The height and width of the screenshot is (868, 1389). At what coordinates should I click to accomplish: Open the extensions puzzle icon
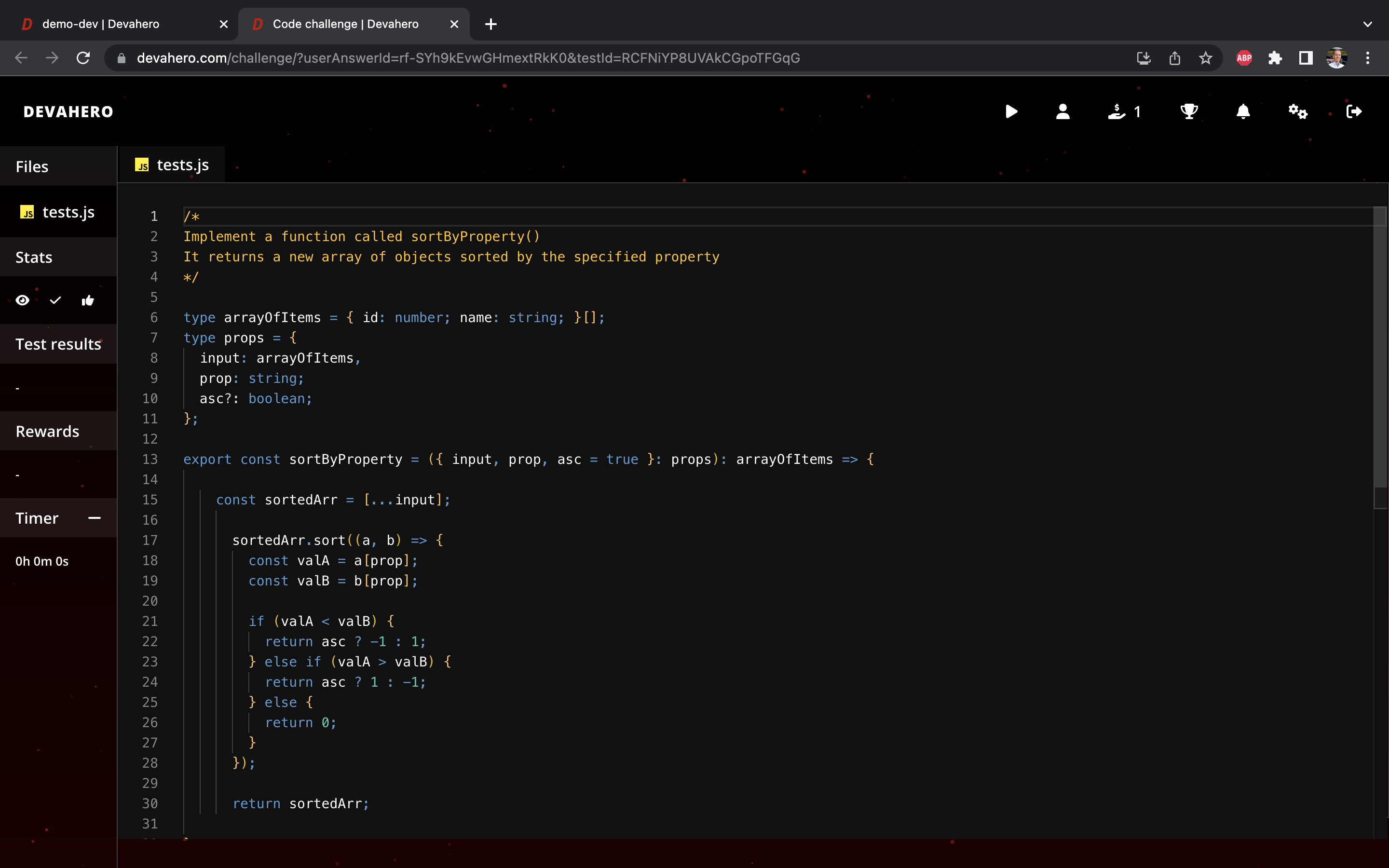[1275, 58]
